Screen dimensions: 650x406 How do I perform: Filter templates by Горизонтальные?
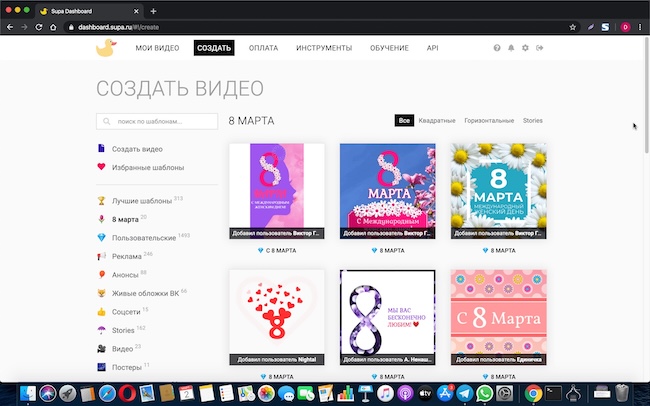pos(489,121)
